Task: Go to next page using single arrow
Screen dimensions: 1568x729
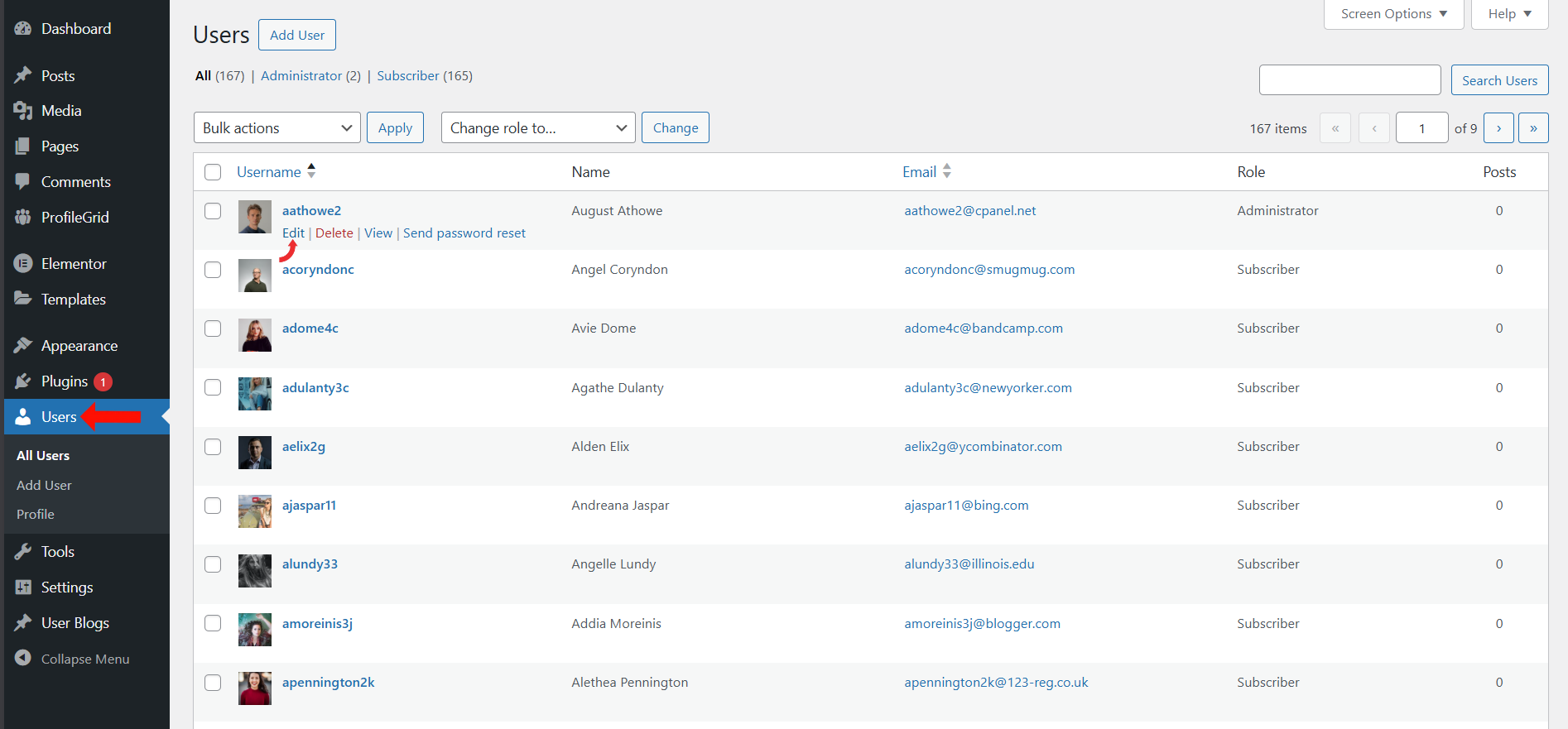Action: [x=1498, y=128]
